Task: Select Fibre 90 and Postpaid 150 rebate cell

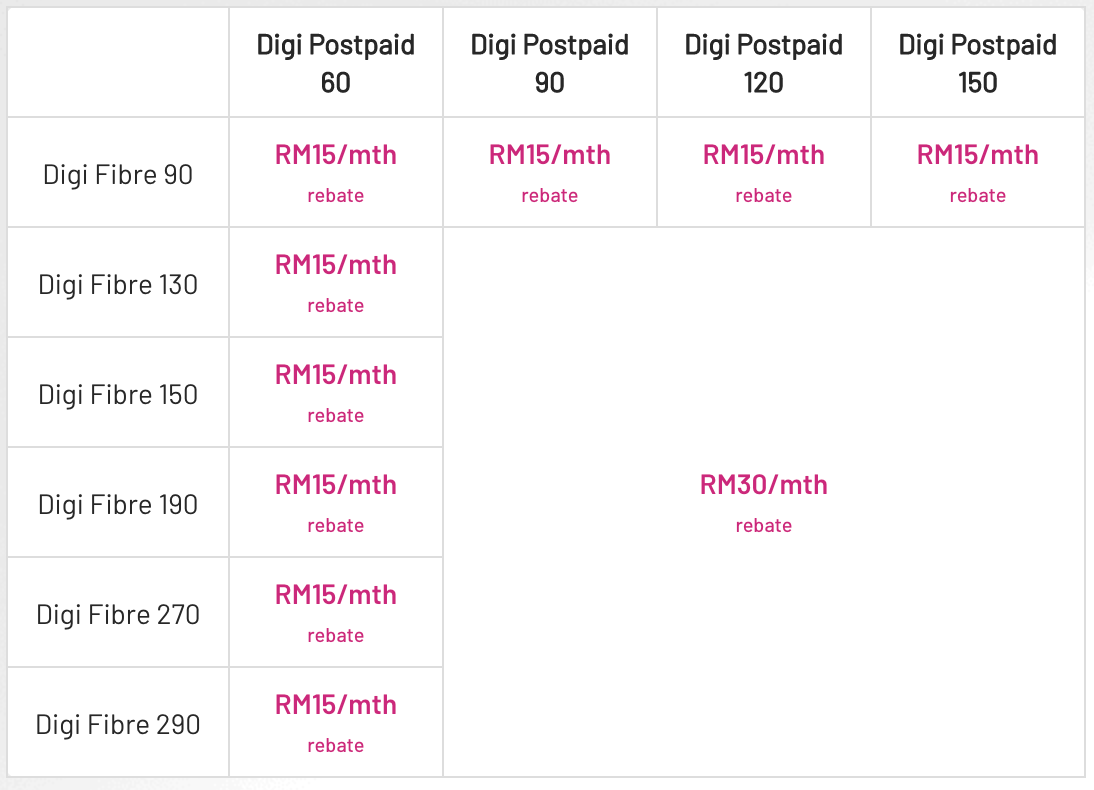Action: (x=978, y=172)
